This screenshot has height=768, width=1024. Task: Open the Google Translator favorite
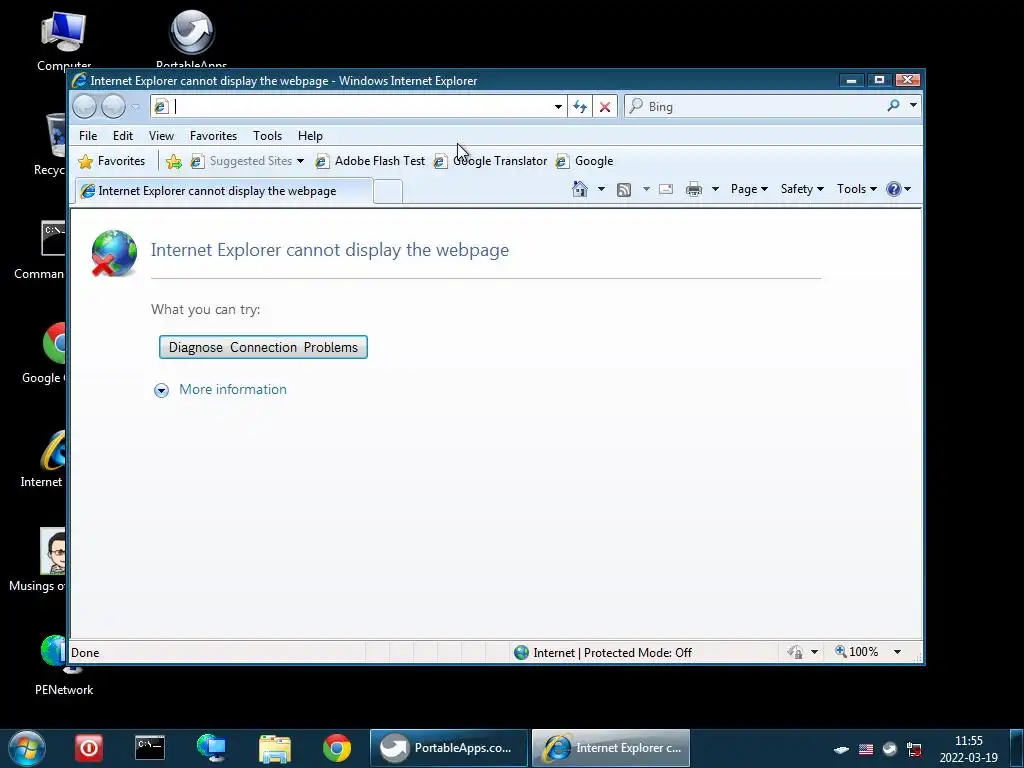tap(490, 161)
